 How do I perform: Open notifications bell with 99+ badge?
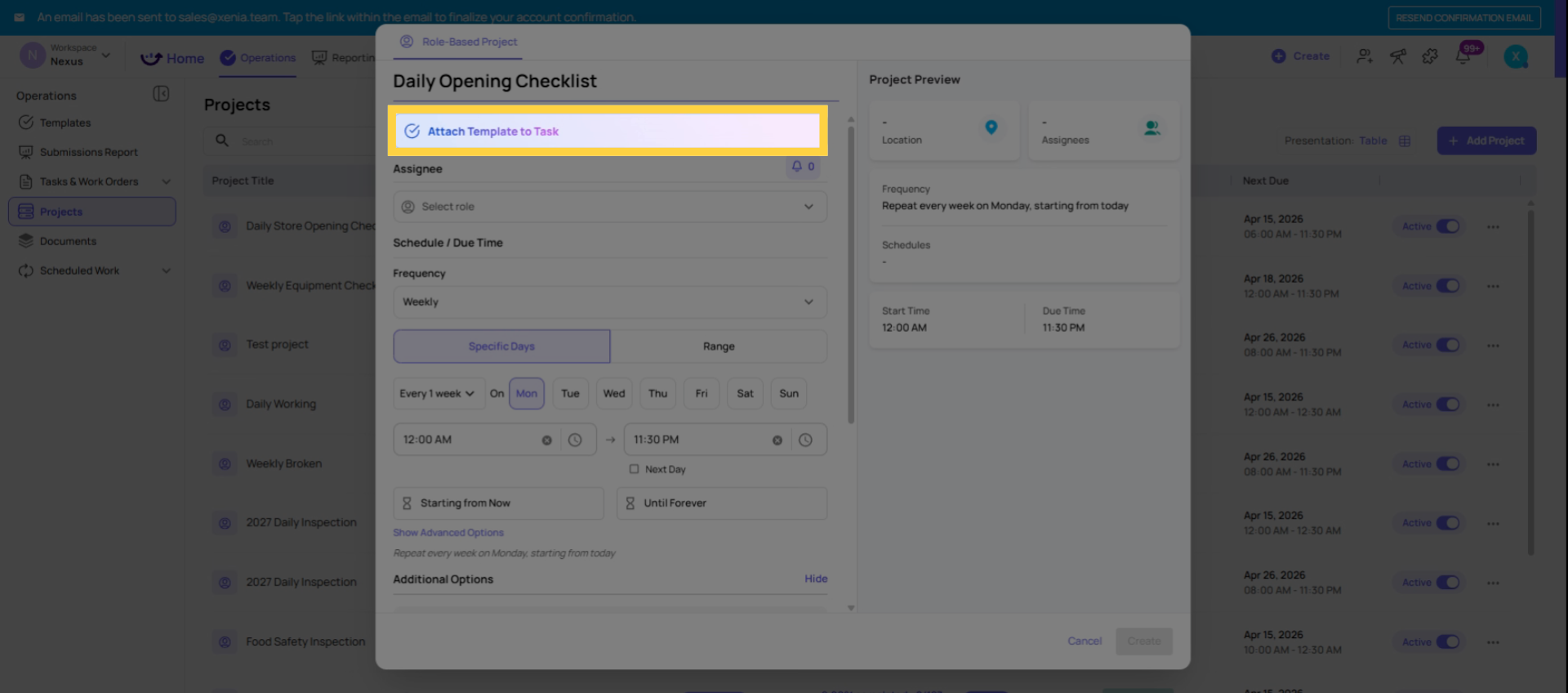point(1463,56)
